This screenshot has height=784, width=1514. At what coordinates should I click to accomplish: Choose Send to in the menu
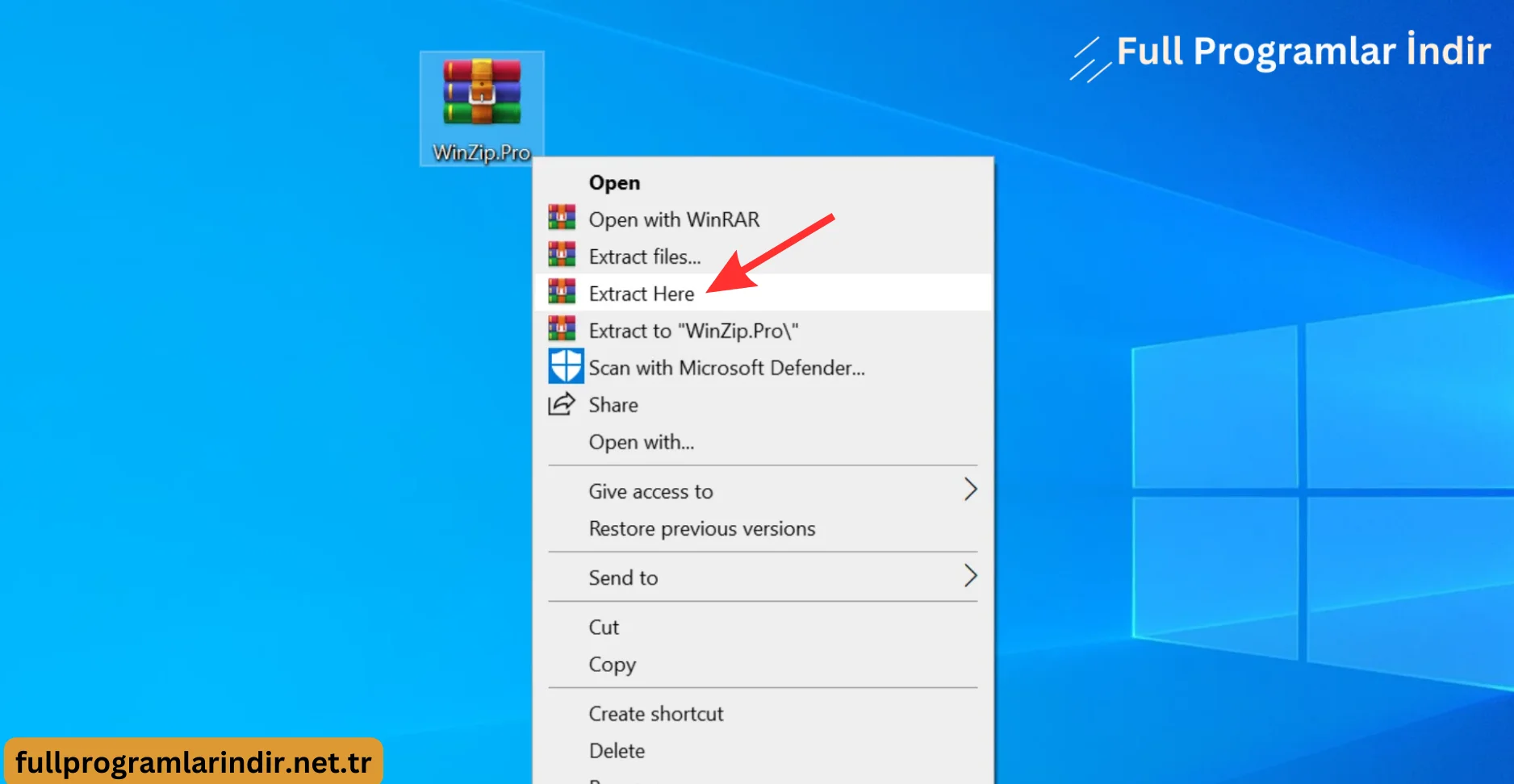[763, 578]
